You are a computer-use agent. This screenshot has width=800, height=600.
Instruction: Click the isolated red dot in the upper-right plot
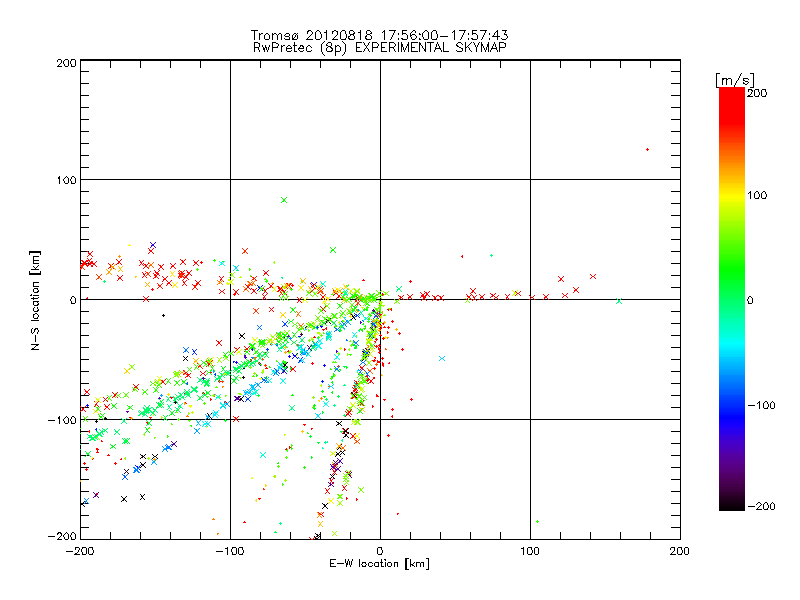coord(647,149)
